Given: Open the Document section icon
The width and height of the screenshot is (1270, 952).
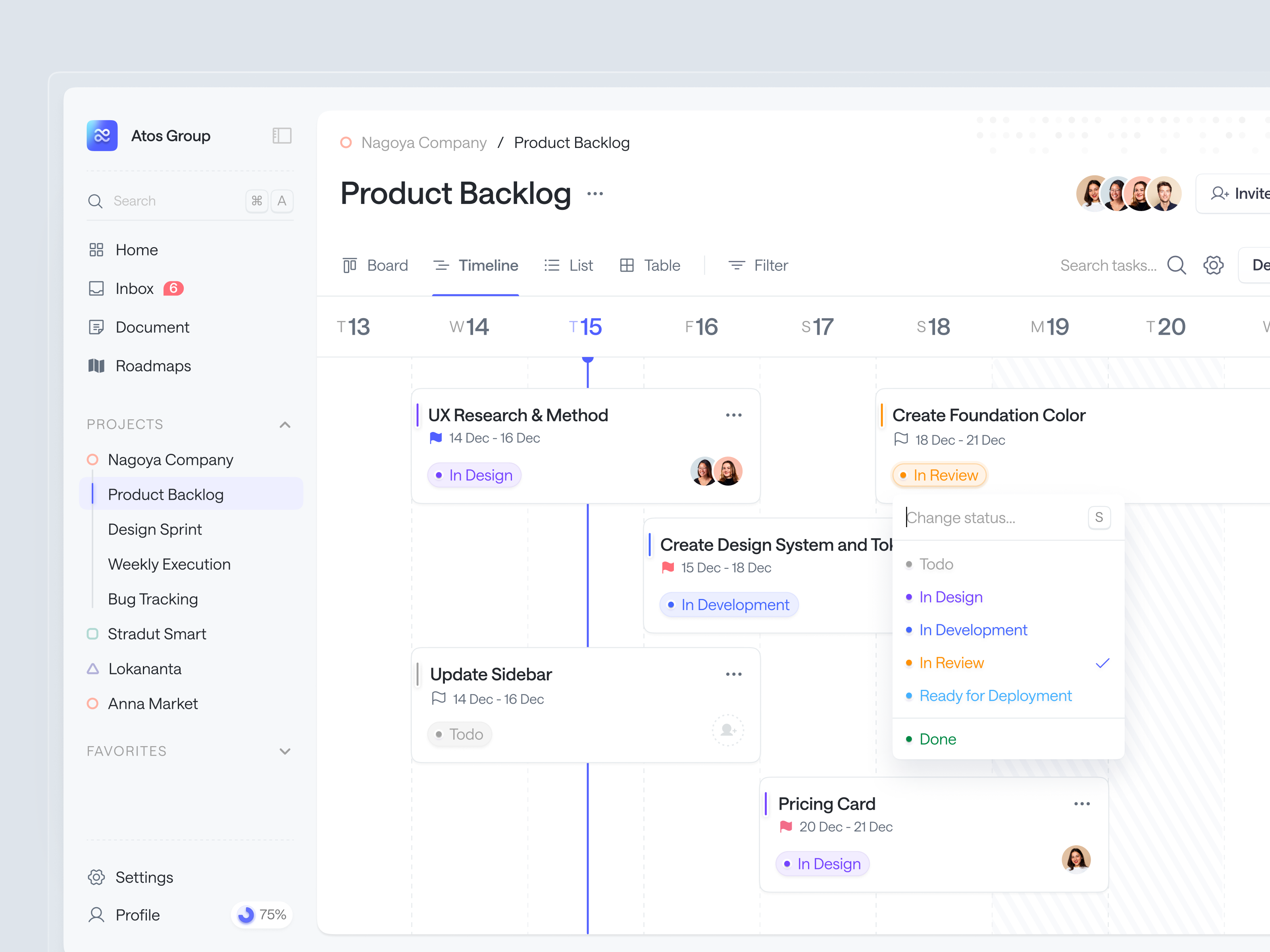Looking at the screenshot, I should pos(96,327).
